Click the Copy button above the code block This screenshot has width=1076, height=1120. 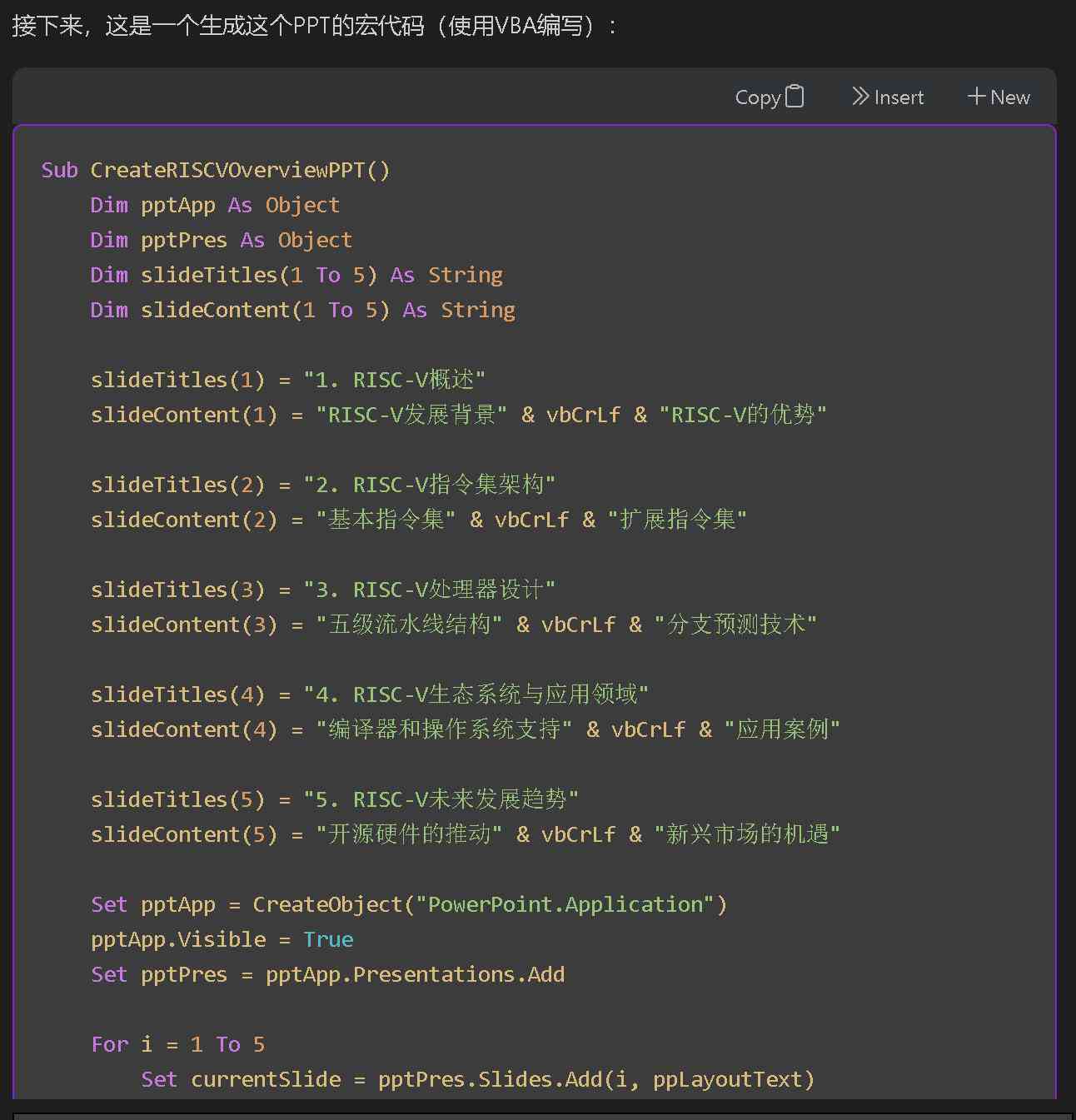(x=769, y=97)
